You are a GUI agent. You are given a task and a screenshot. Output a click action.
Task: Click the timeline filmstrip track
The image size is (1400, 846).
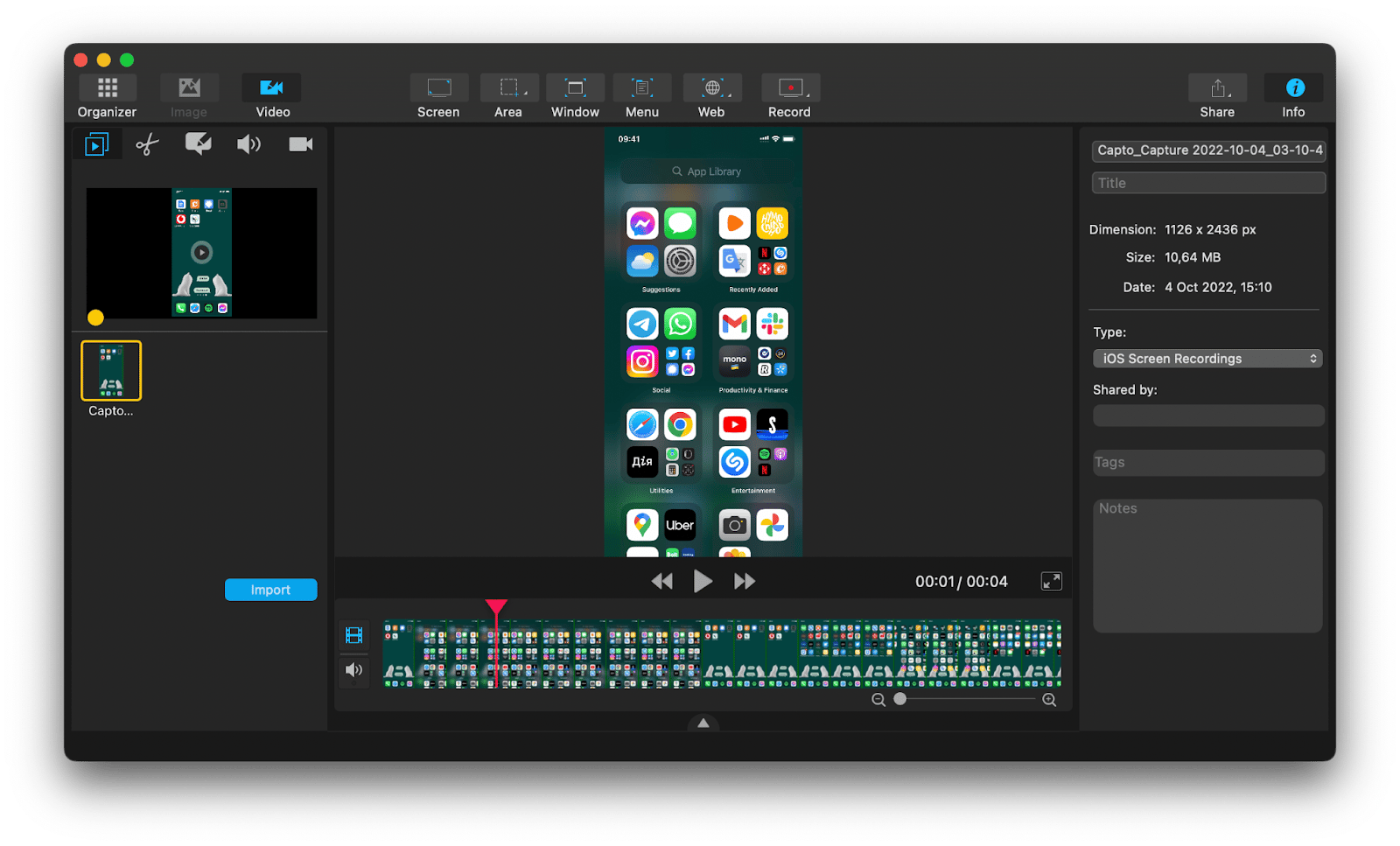[x=722, y=654]
